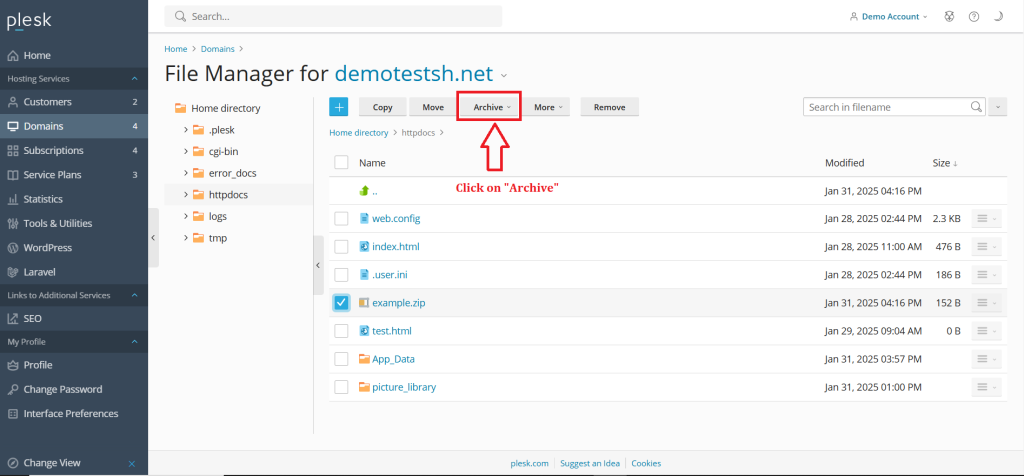1024x476 pixels.
Task: Open row menu for web.config
Action: click(x=986, y=219)
